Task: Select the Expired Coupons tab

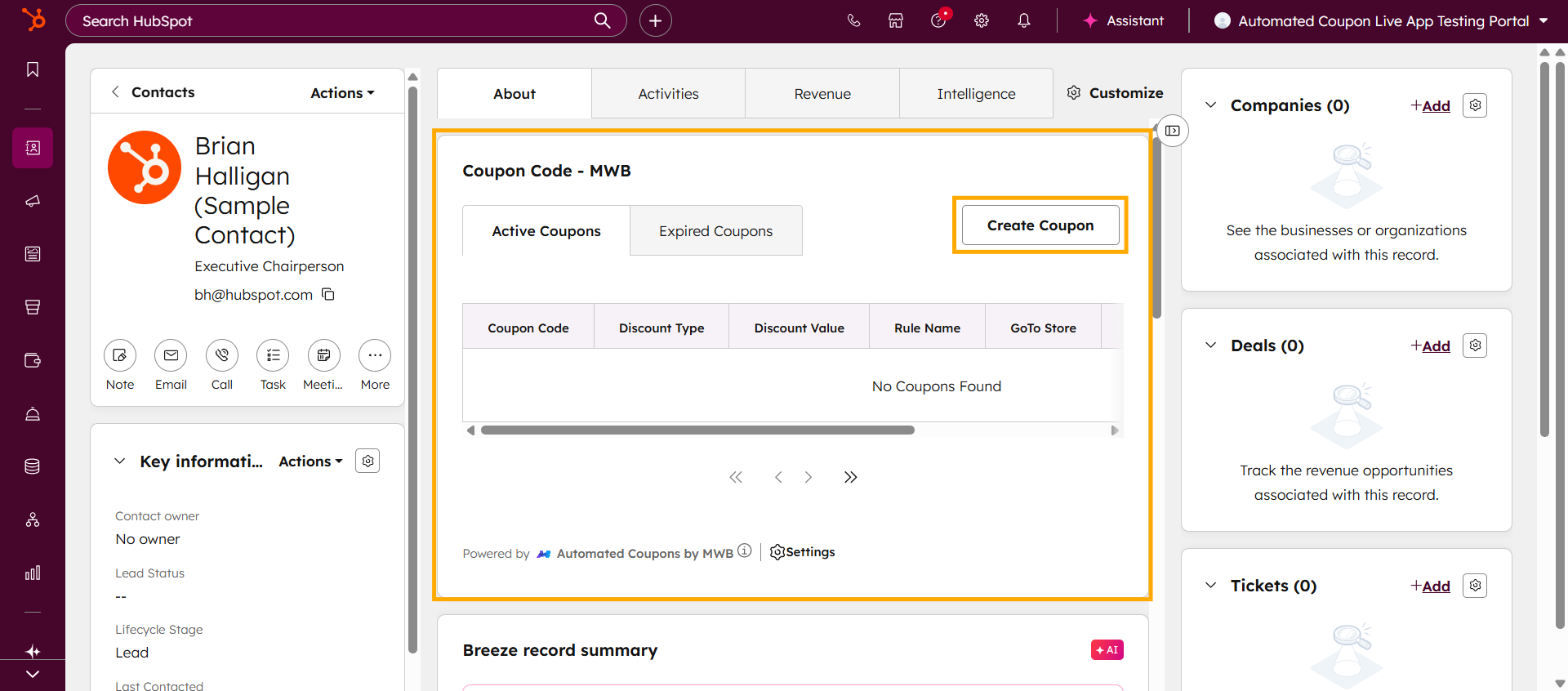Action: click(715, 231)
